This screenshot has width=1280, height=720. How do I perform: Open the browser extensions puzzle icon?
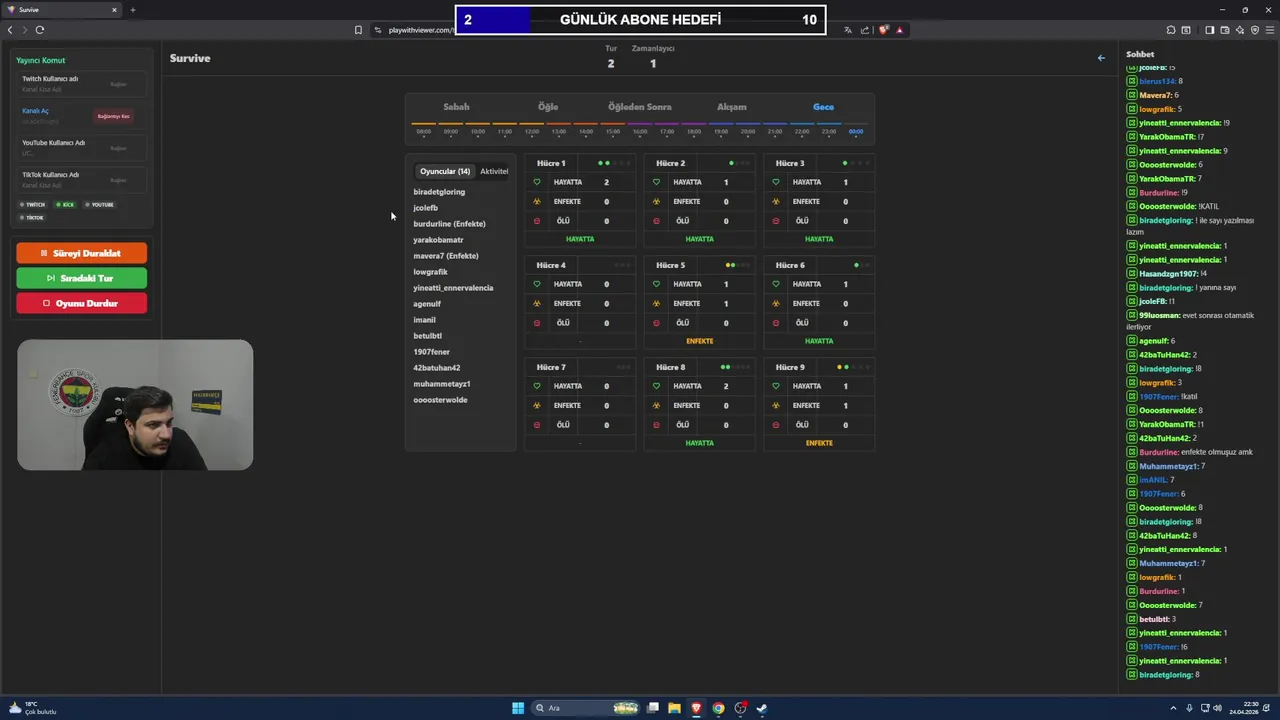point(1171,30)
